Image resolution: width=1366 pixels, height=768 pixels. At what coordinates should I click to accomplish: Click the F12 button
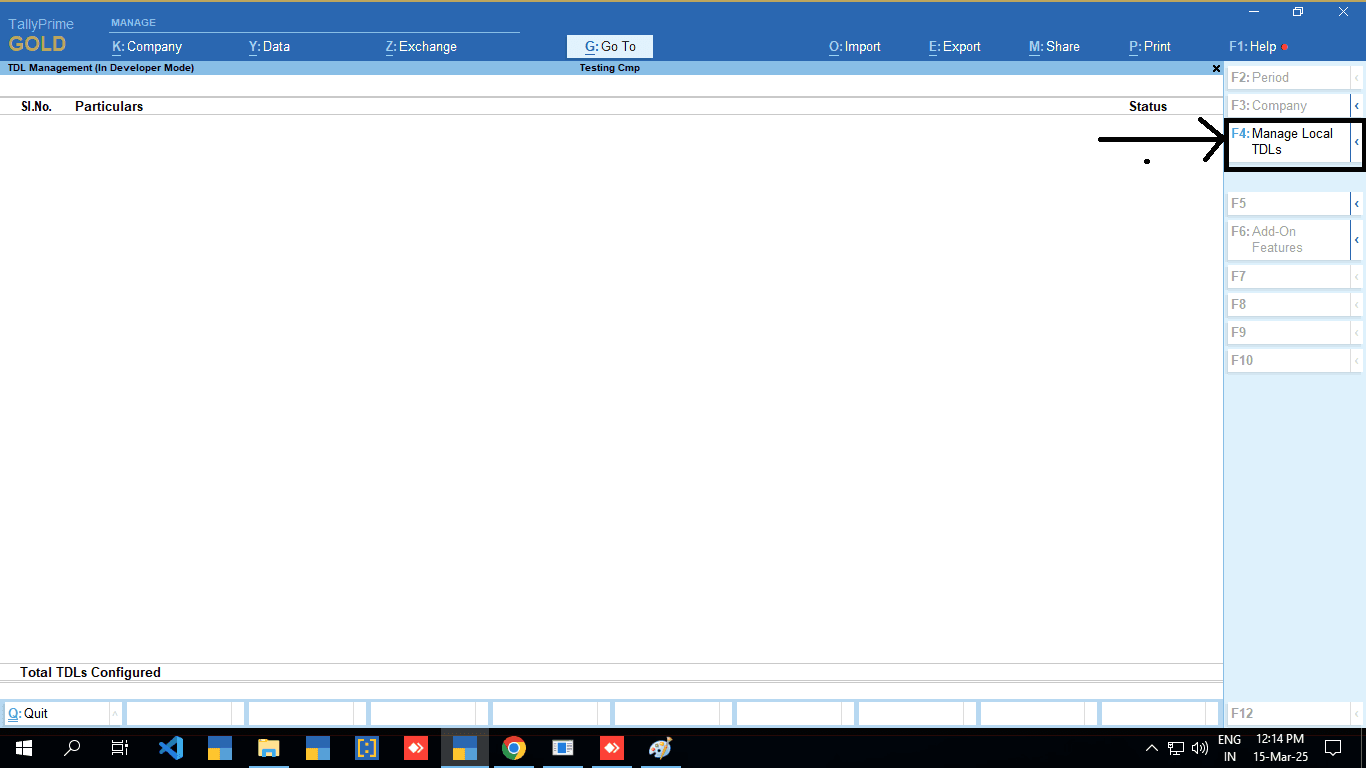1289,713
